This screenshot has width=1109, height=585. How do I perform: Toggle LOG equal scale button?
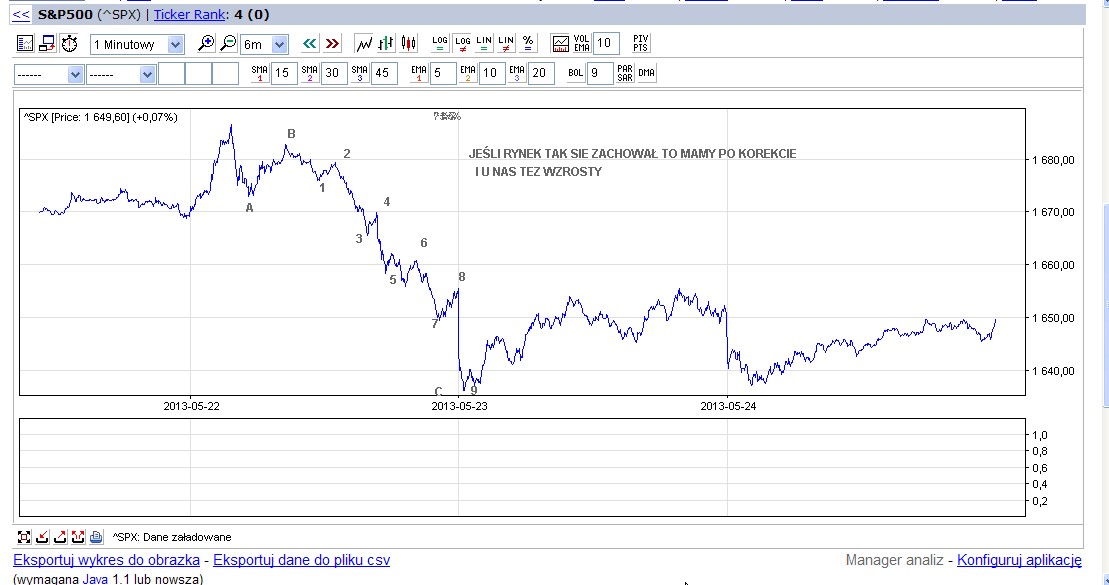[x=440, y=44]
